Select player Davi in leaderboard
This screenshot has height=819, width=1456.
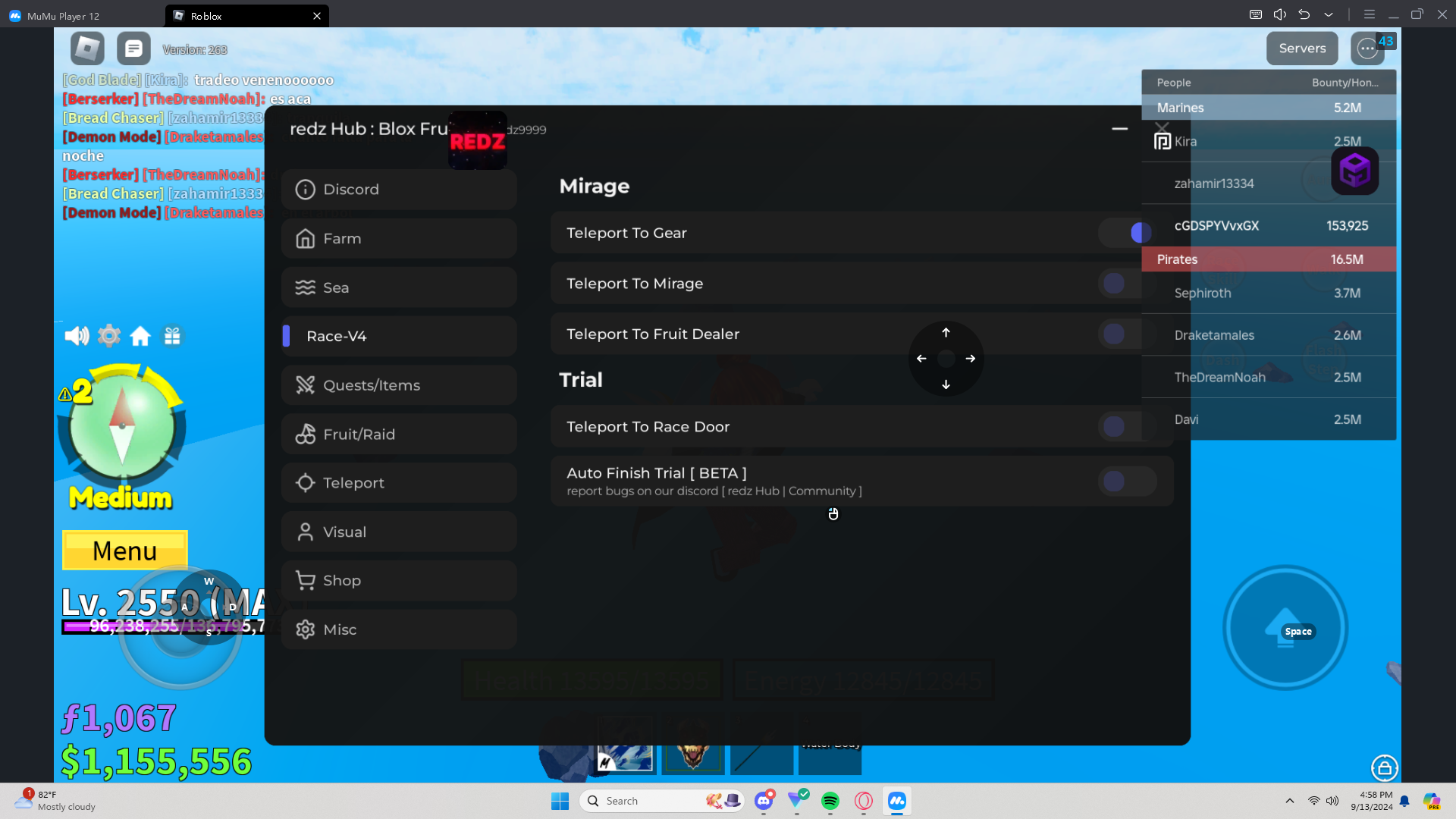point(1269,419)
